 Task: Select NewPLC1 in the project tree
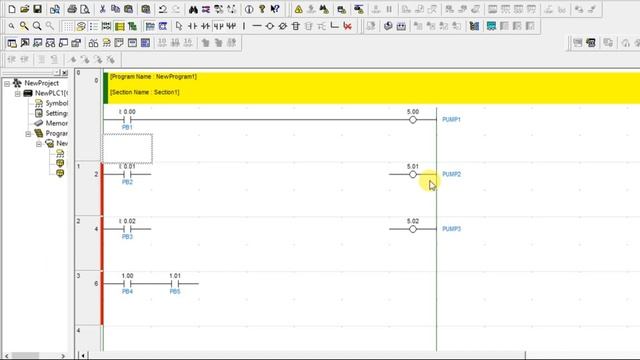(51, 93)
